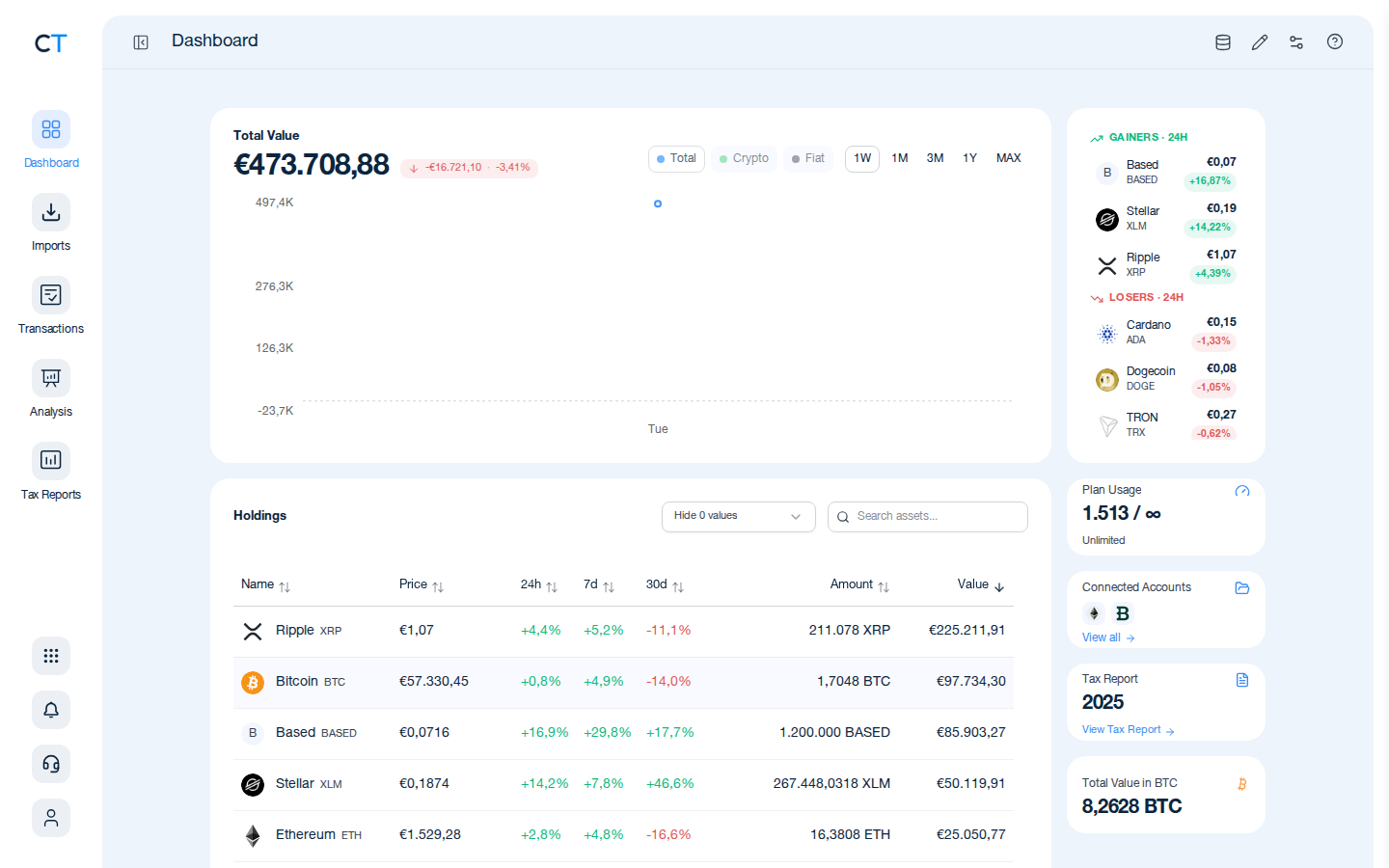Open the Based BASED holdings row
The width and height of the screenshot is (1389, 868).
pos(623,733)
